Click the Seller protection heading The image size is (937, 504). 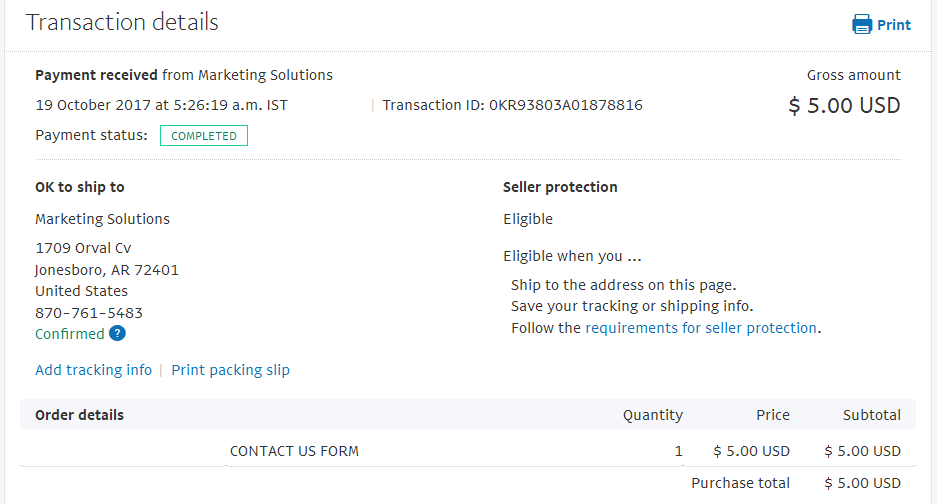(x=560, y=187)
